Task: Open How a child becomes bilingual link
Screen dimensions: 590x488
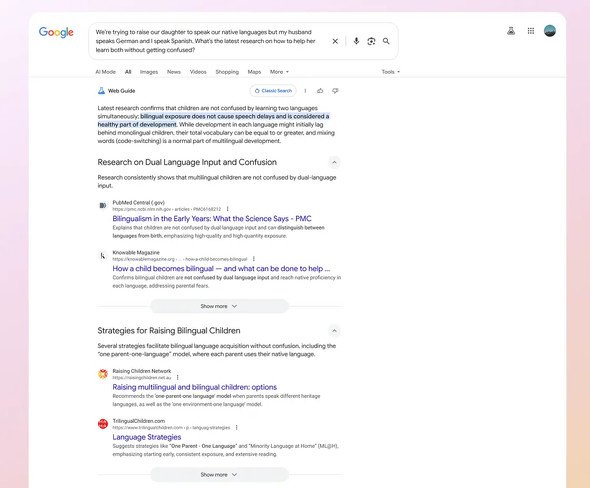Action: [x=221, y=269]
